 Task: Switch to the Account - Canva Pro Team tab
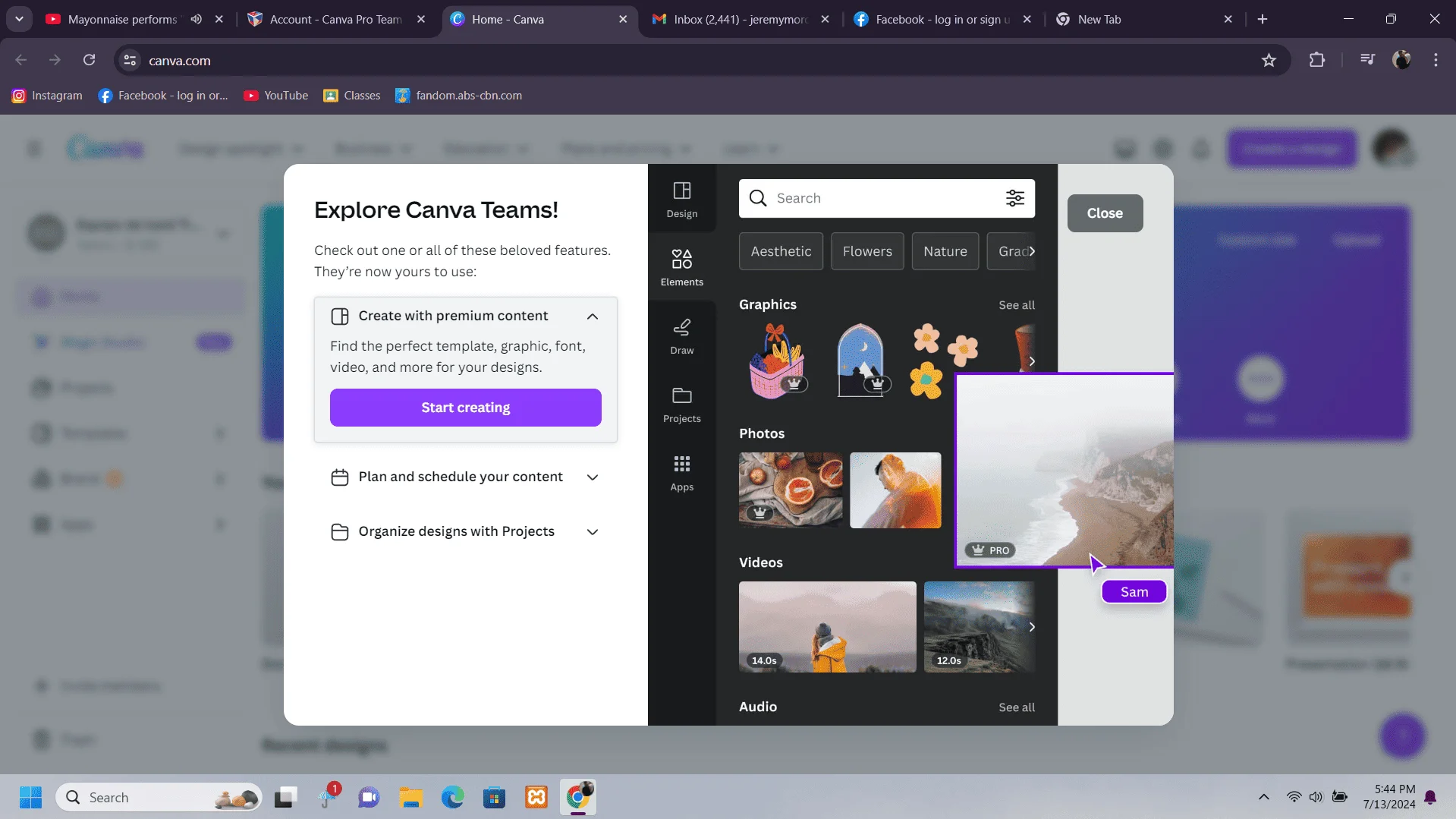click(x=335, y=19)
